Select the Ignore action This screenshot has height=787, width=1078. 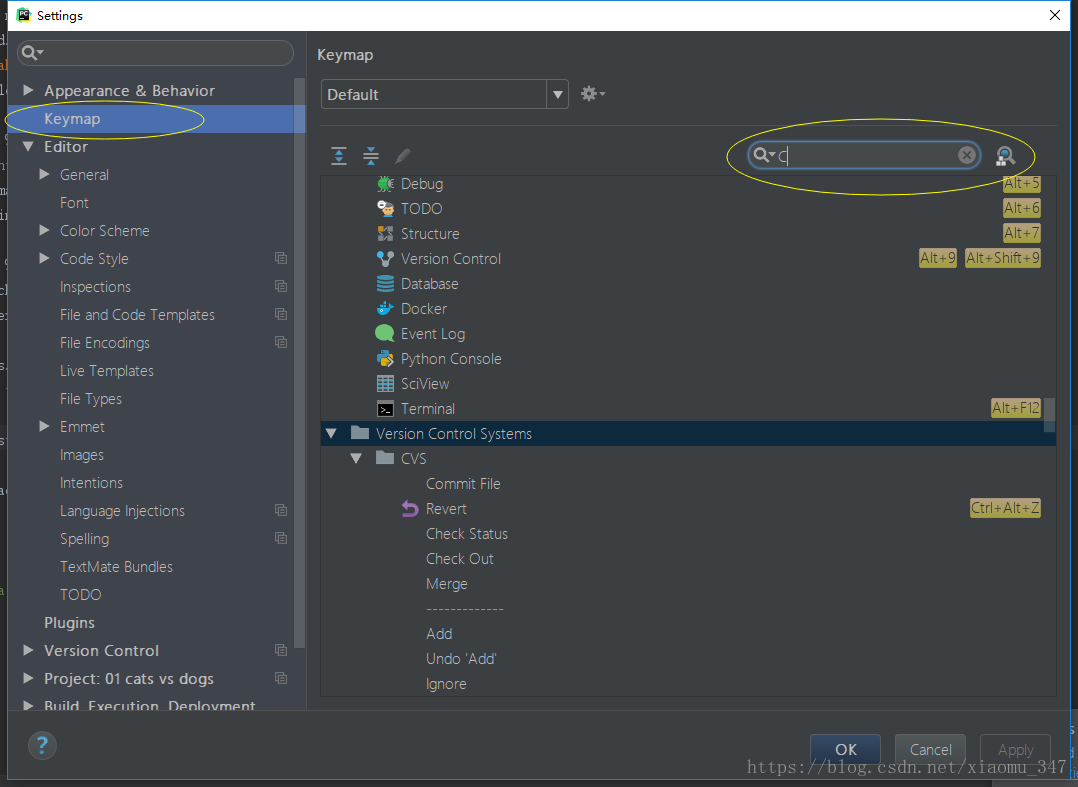click(446, 684)
